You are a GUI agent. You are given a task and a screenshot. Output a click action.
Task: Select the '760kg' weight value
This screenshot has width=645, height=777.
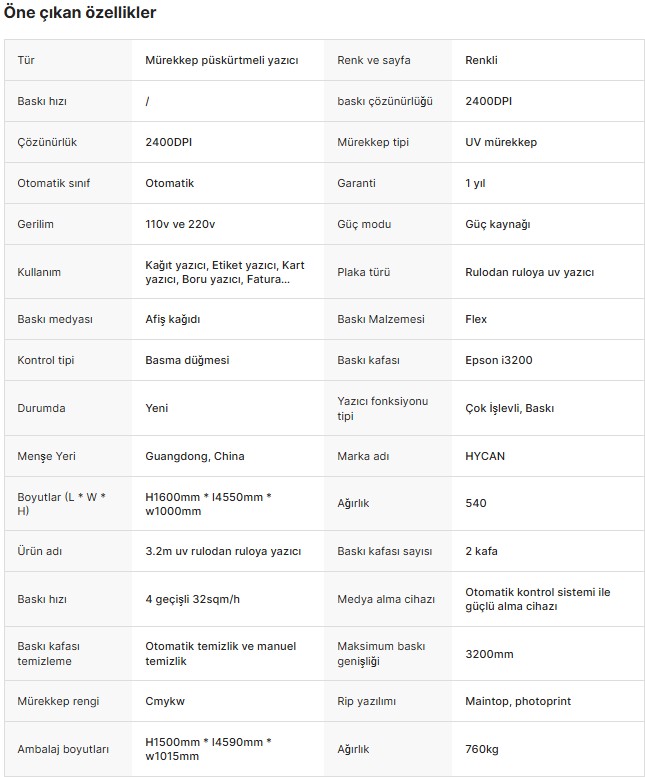pyautogui.click(x=482, y=749)
